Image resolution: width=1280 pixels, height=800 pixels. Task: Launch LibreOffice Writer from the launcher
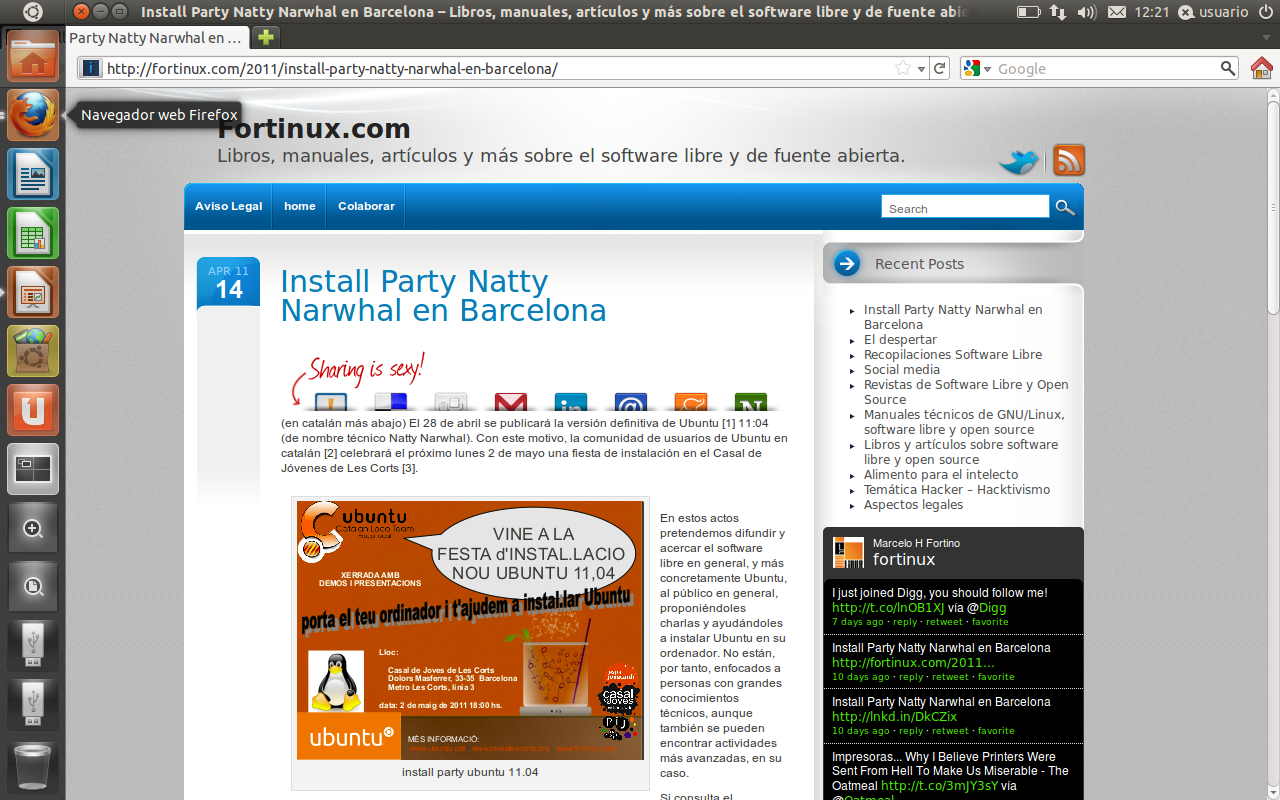pyautogui.click(x=33, y=174)
